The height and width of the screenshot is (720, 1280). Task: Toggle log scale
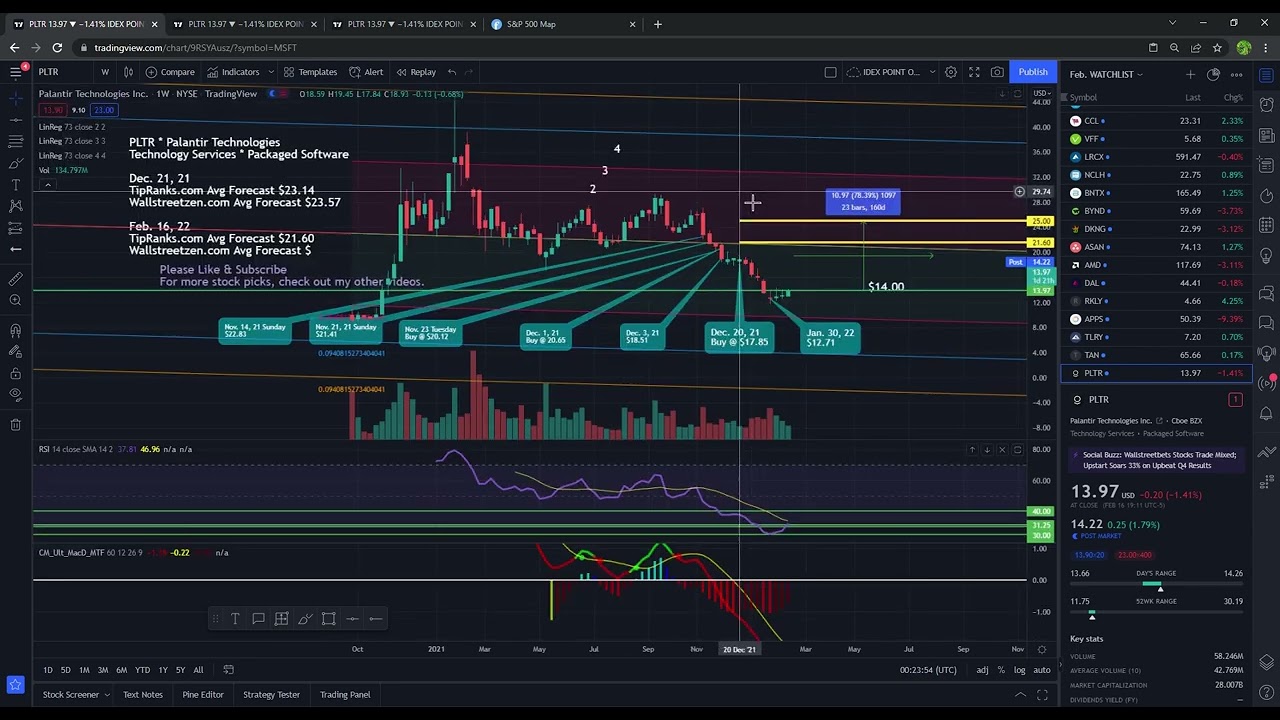(1019, 670)
